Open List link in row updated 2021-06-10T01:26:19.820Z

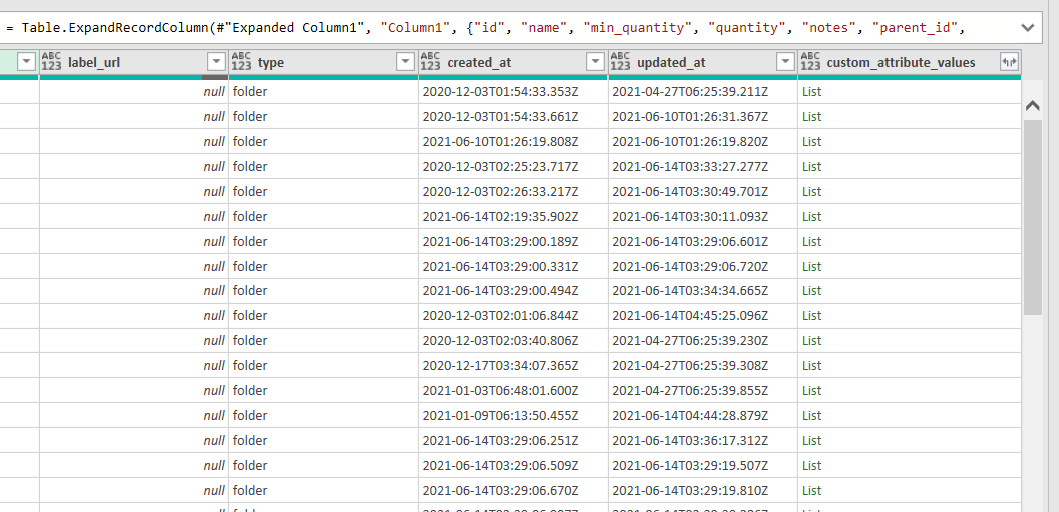(811, 141)
